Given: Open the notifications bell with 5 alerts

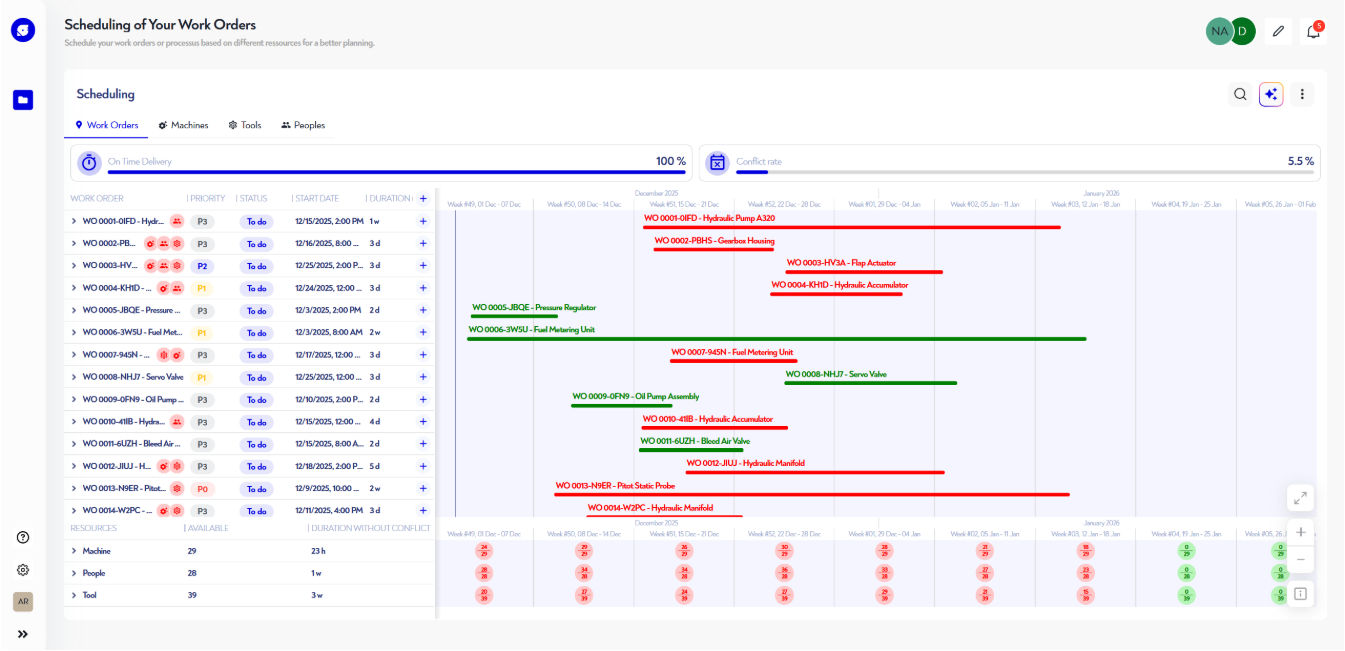Looking at the screenshot, I should (x=1313, y=31).
